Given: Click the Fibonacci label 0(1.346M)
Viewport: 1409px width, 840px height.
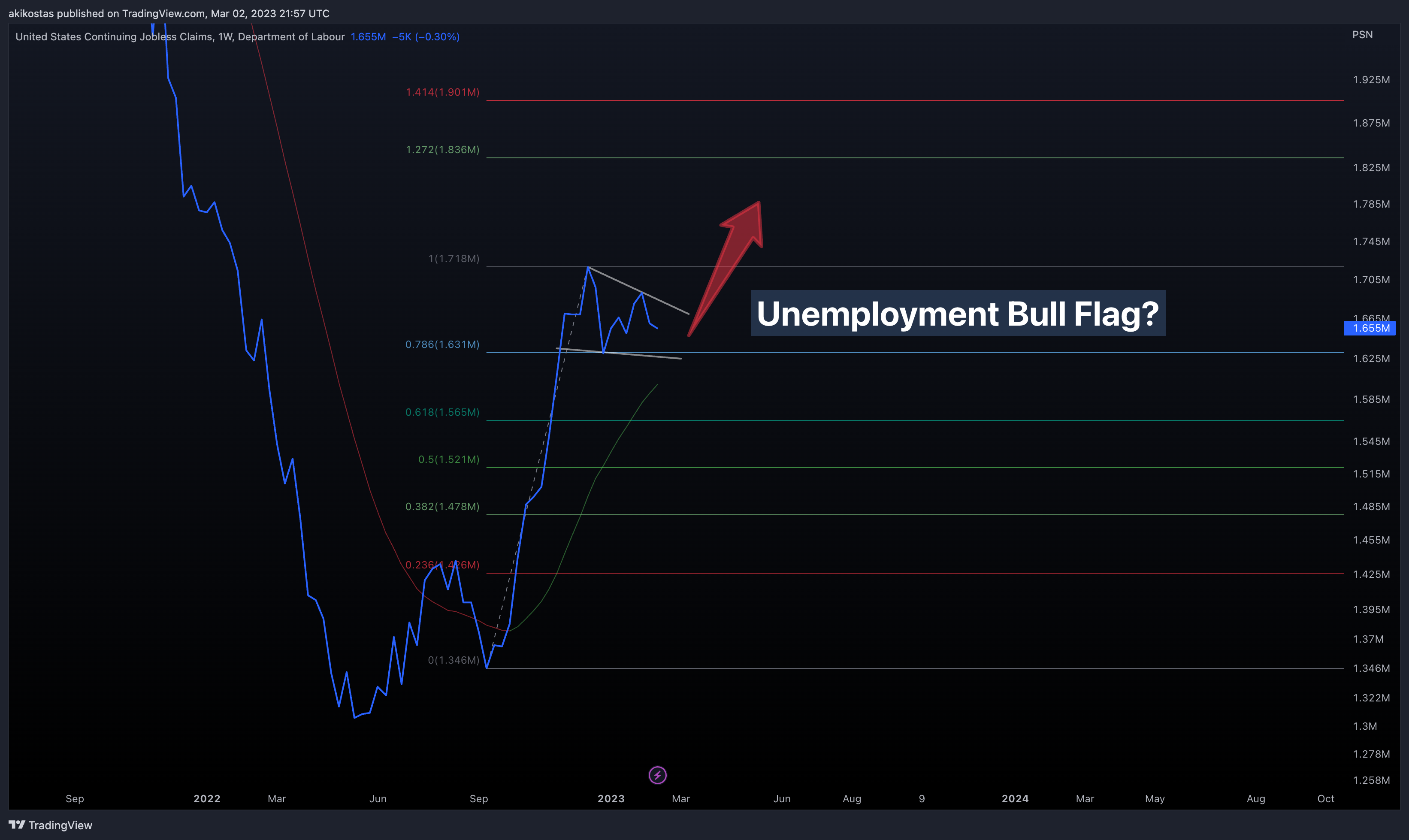Looking at the screenshot, I should [454, 660].
